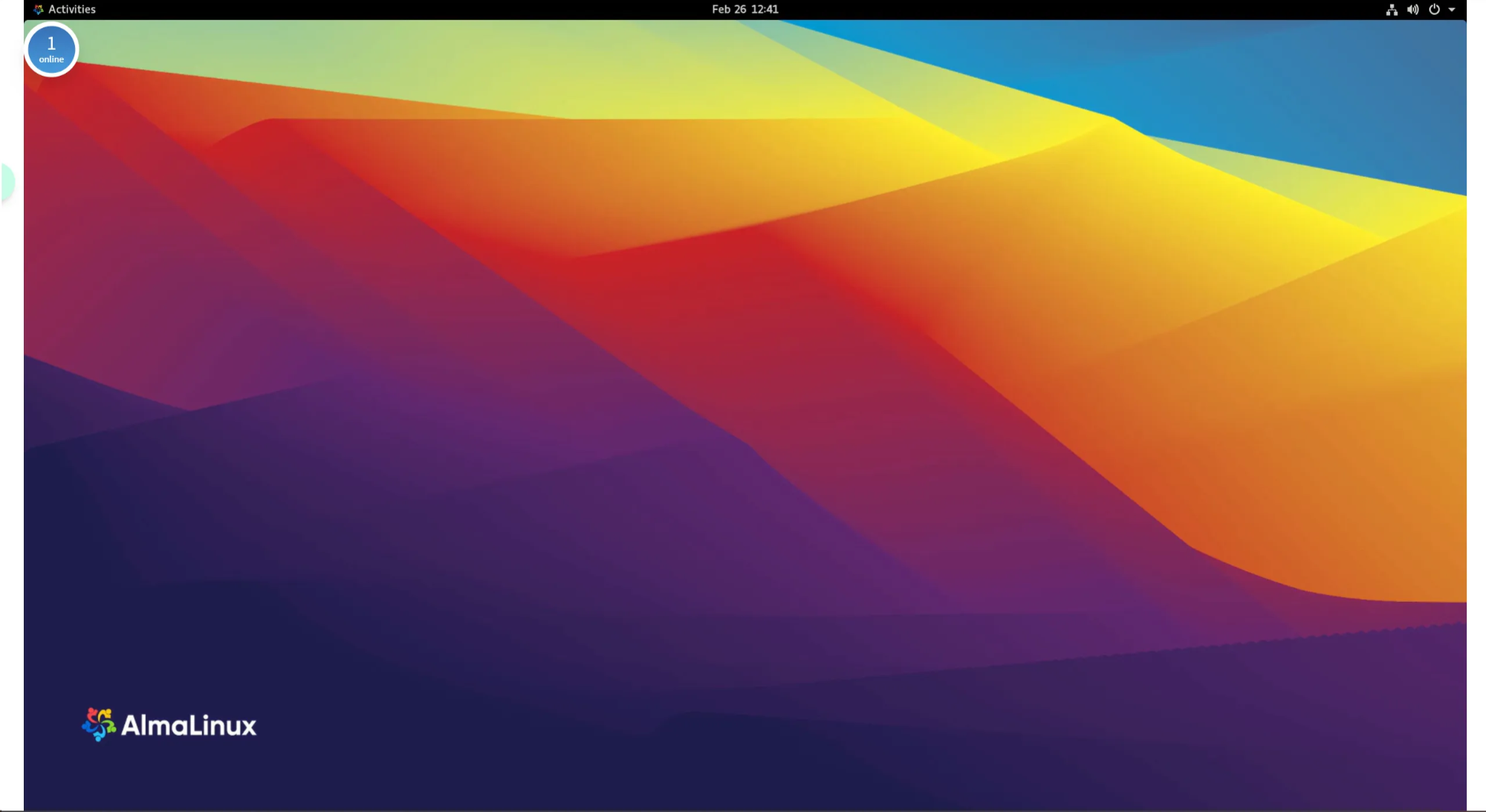Click the AlmaLinux icon beside Activities
The image size is (1486, 812).
point(39,10)
